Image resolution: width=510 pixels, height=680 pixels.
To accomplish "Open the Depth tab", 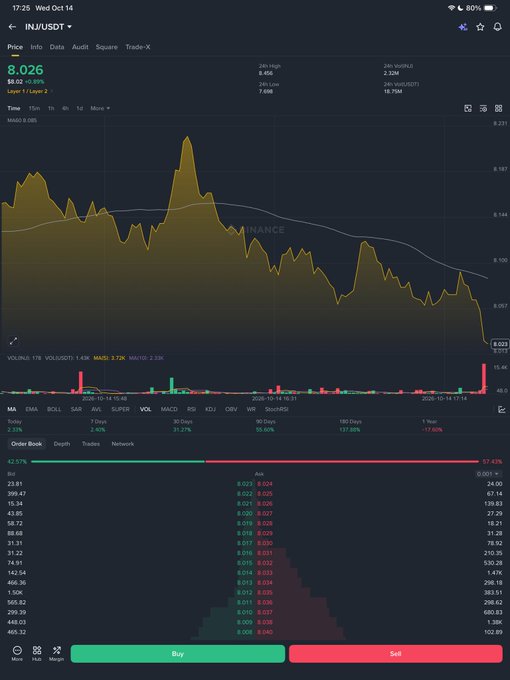I will point(62,444).
